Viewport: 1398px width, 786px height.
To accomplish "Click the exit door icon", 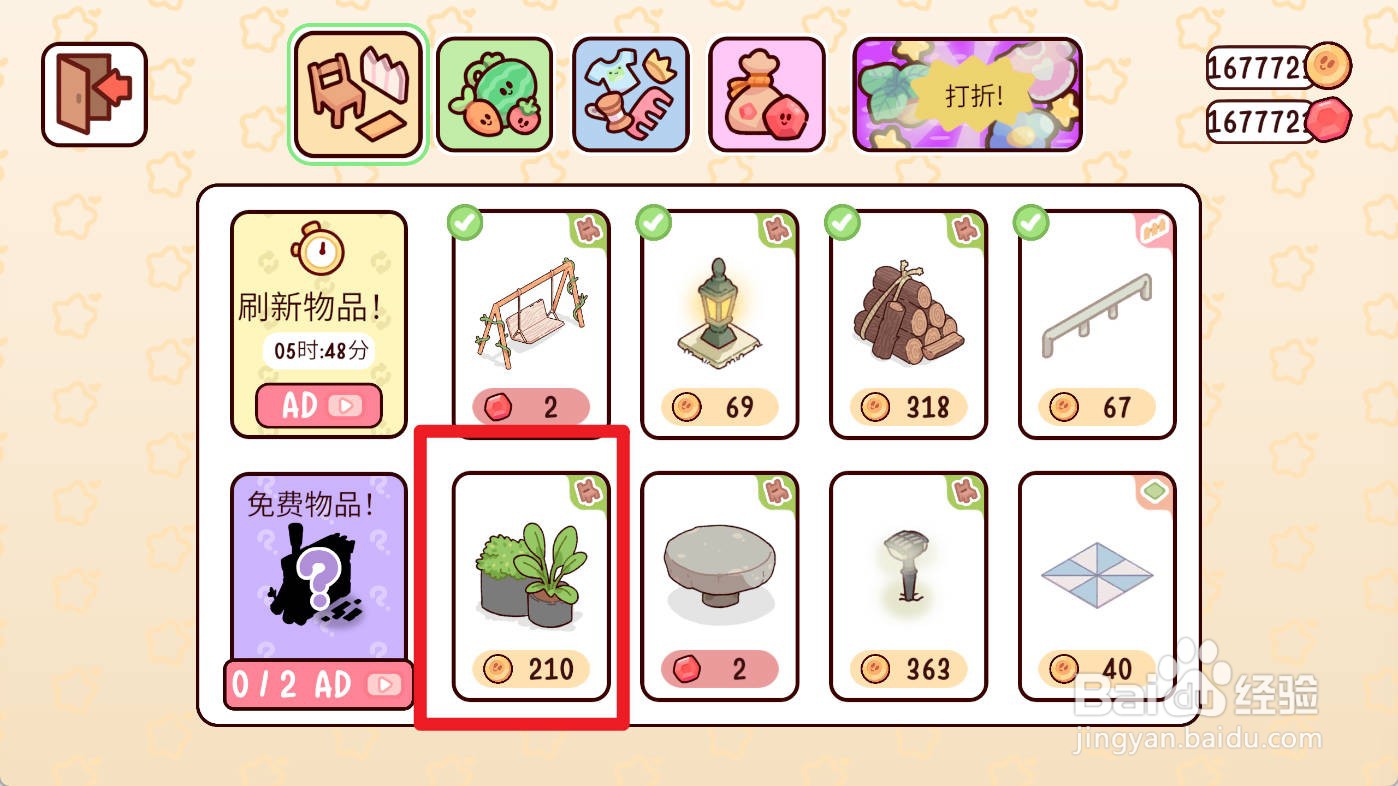I will (94, 94).
